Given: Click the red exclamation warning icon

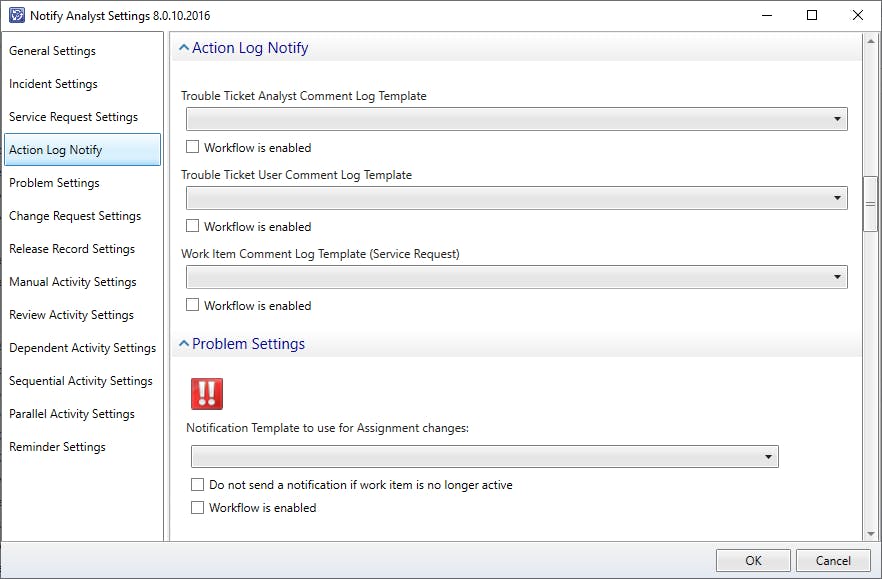Looking at the screenshot, I should tap(207, 393).
